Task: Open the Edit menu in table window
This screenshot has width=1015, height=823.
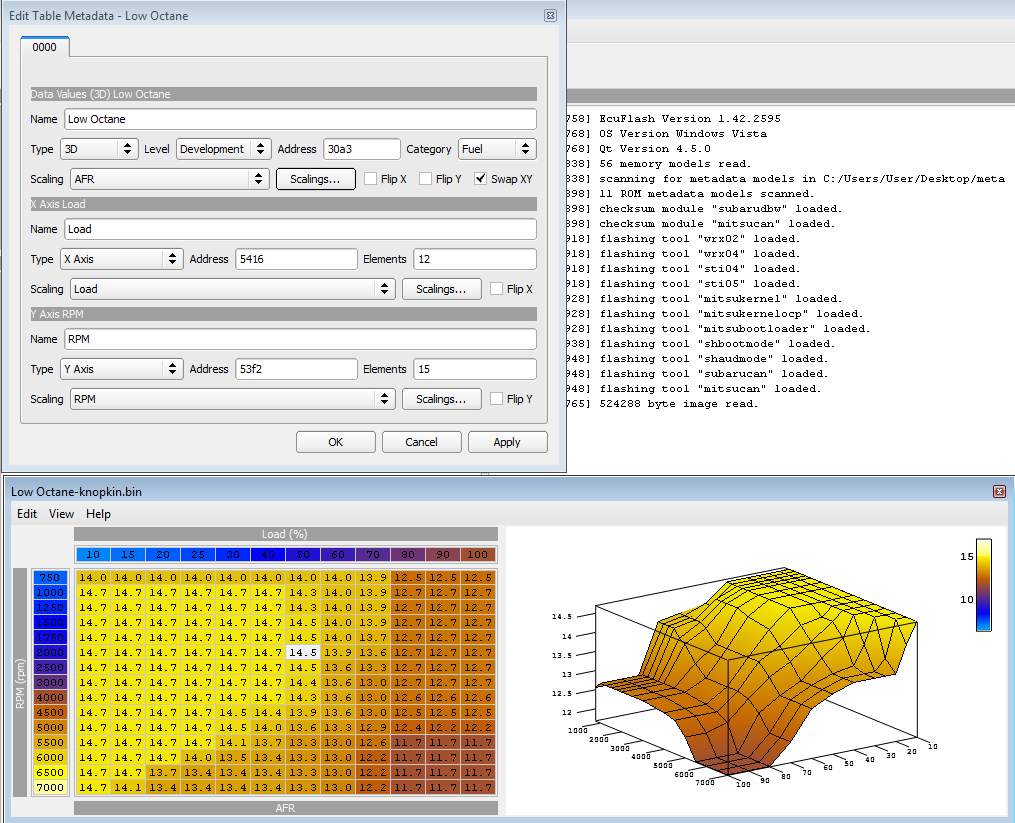Action: [27, 514]
